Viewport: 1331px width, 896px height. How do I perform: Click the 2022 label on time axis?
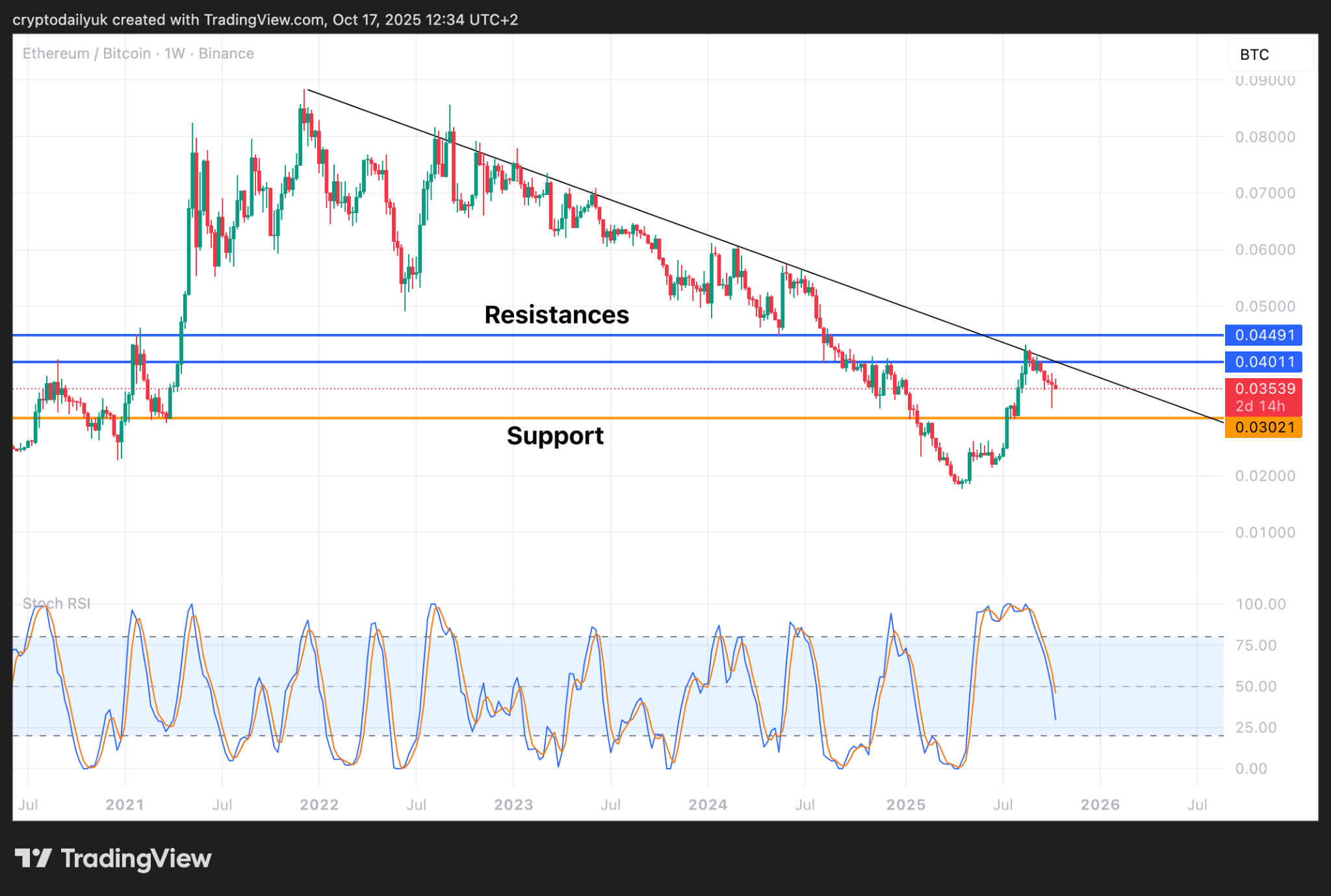pos(319,804)
